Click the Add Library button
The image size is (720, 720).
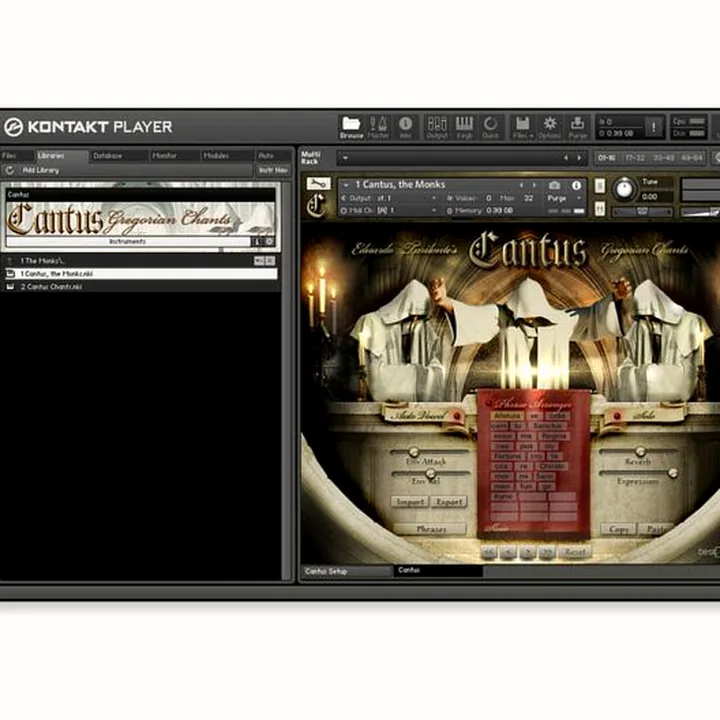(41, 170)
